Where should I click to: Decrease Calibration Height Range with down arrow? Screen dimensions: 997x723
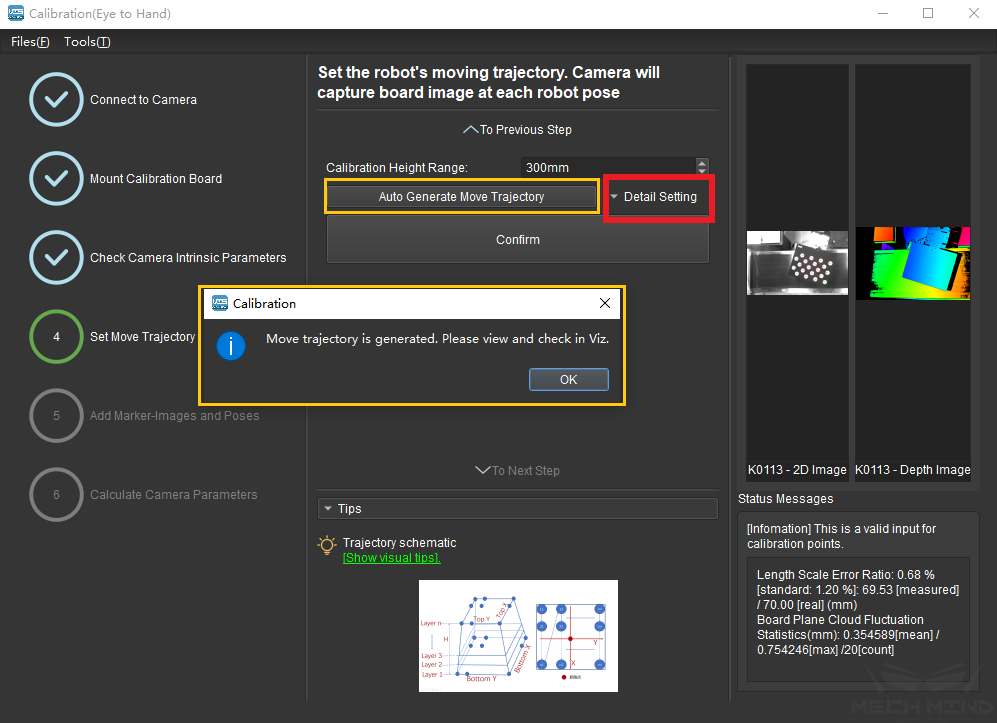(x=702, y=172)
